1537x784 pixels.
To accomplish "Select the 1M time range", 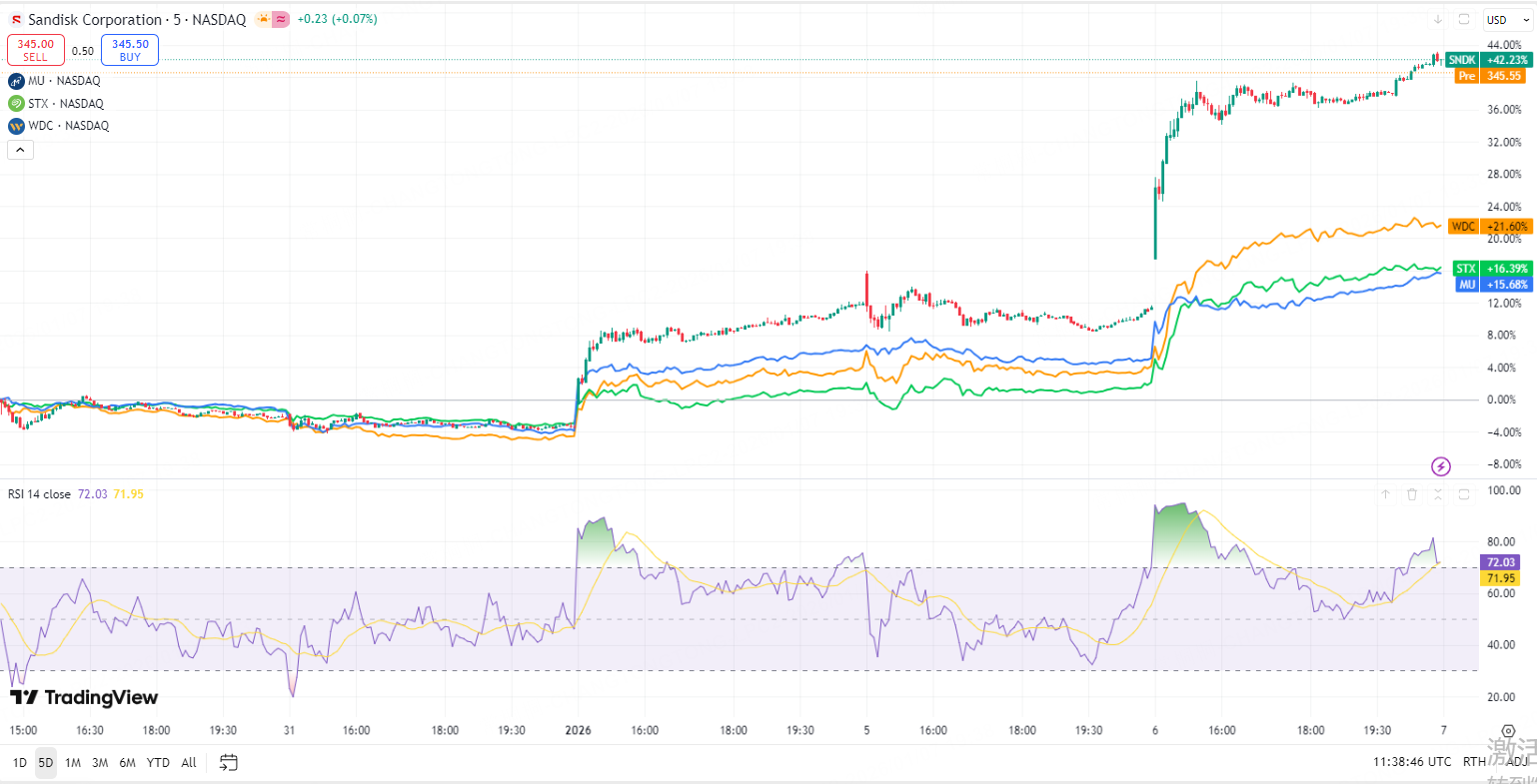I will tap(73, 762).
